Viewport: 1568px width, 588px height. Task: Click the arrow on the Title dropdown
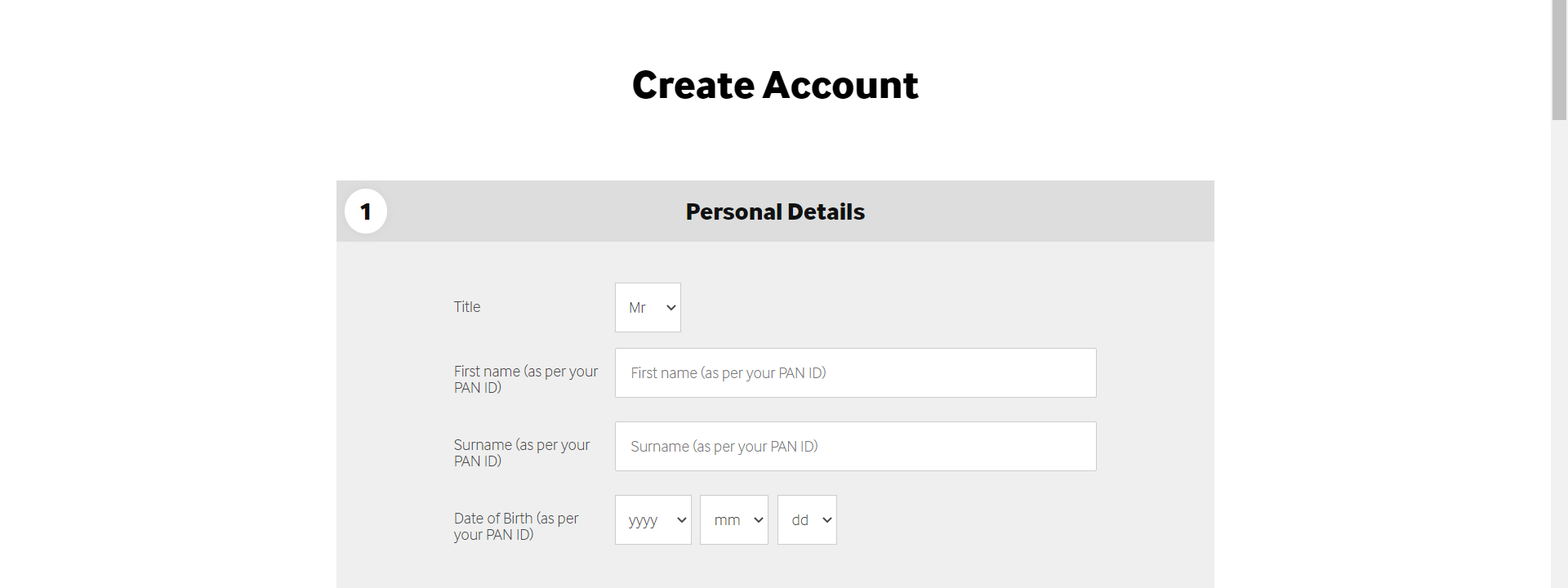pyautogui.click(x=671, y=308)
